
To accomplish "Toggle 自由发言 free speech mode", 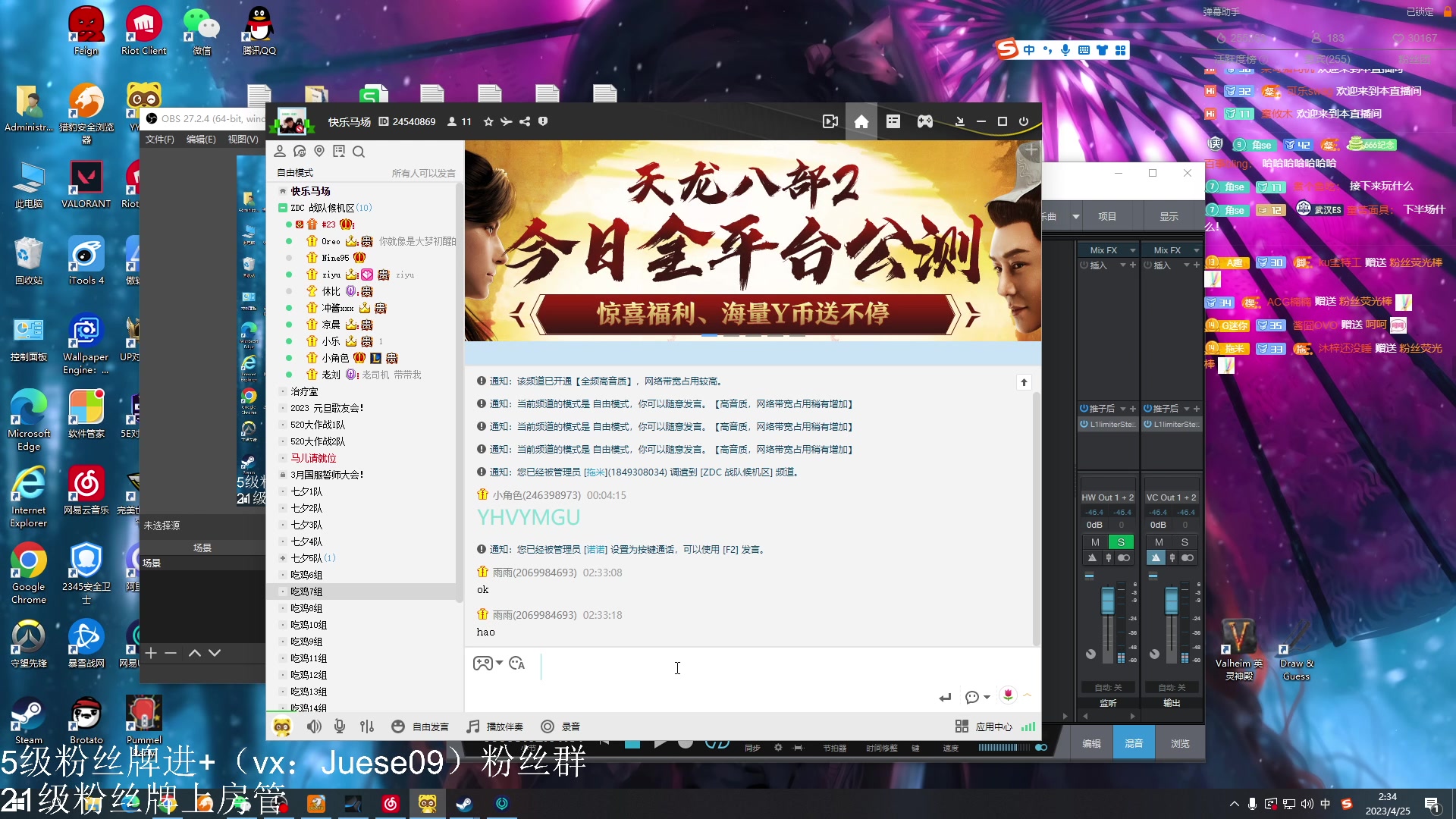I will click(420, 726).
